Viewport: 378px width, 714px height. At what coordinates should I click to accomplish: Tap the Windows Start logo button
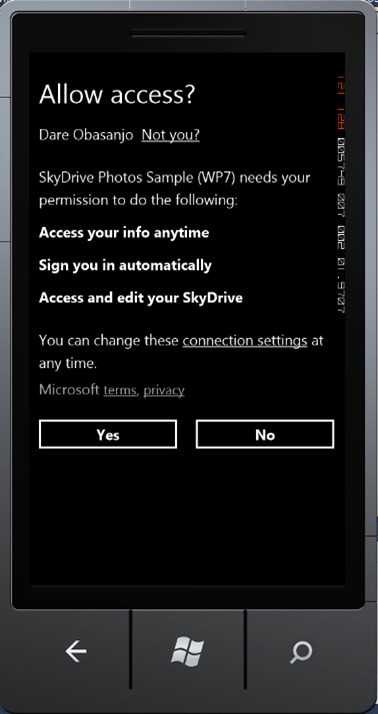click(188, 651)
